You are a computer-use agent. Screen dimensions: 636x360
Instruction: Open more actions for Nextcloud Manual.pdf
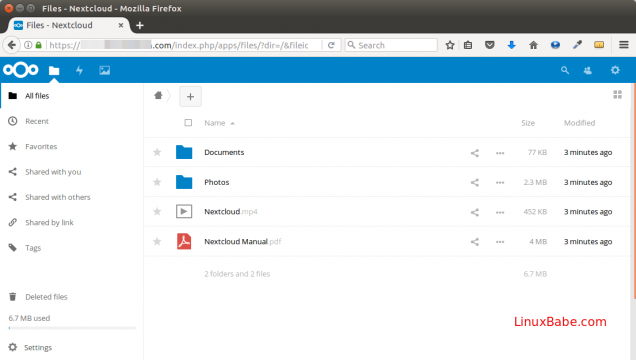click(500, 242)
